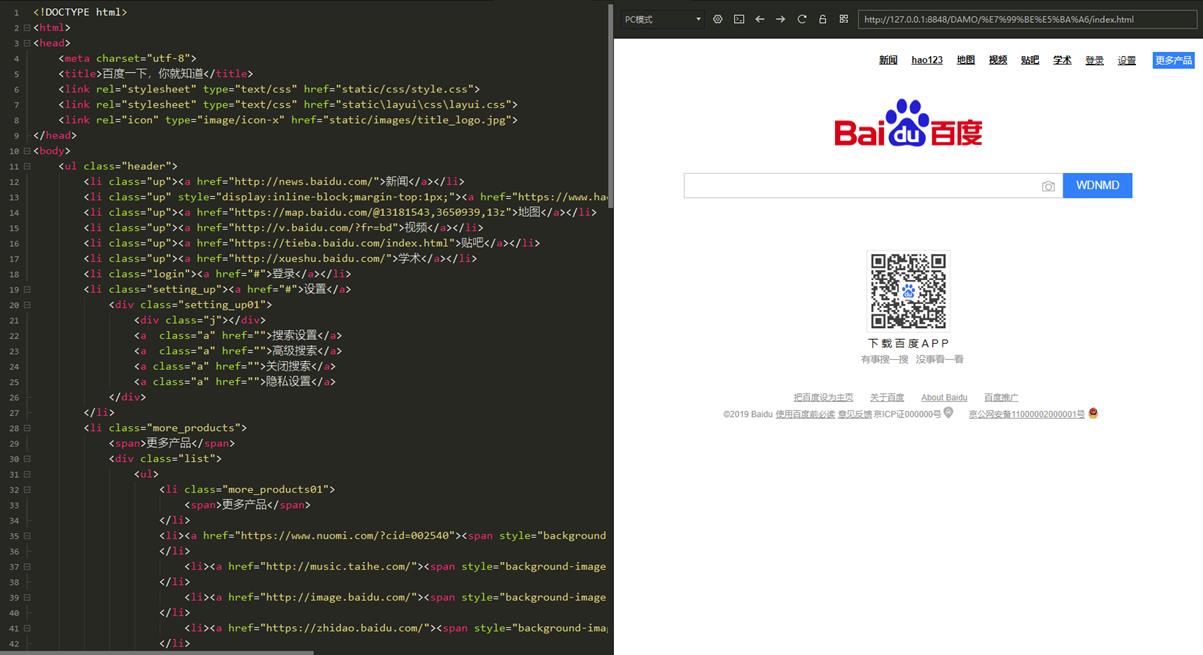This screenshot has width=1203, height=655.
Task: Click the camera icon in search box
Action: [1048, 186]
